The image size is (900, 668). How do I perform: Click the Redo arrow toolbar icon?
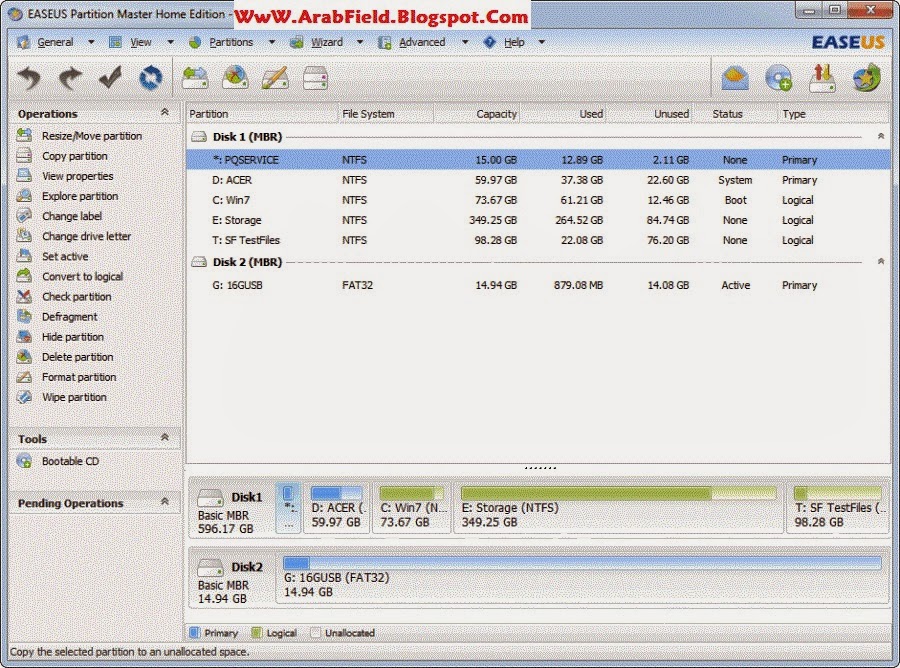tap(70, 77)
